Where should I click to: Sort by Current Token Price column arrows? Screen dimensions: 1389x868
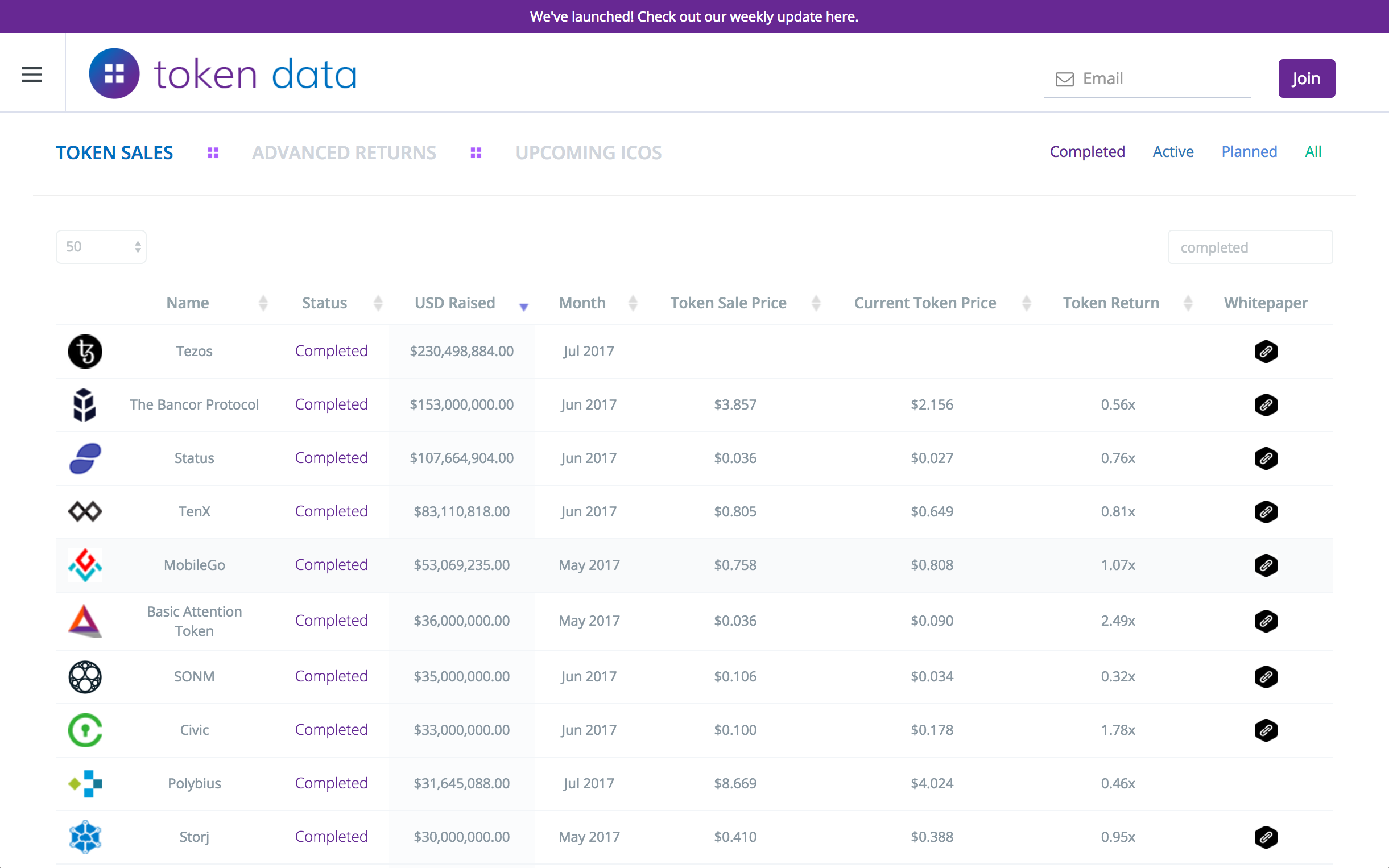[x=1027, y=303]
